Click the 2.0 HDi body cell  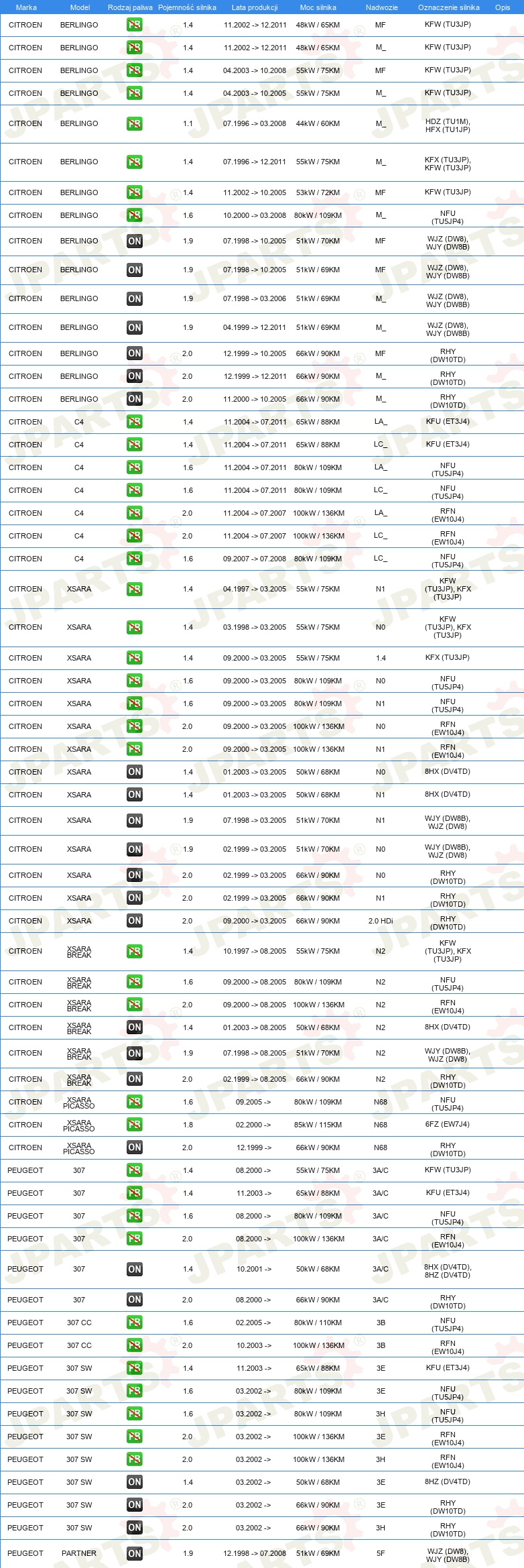(x=381, y=921)
